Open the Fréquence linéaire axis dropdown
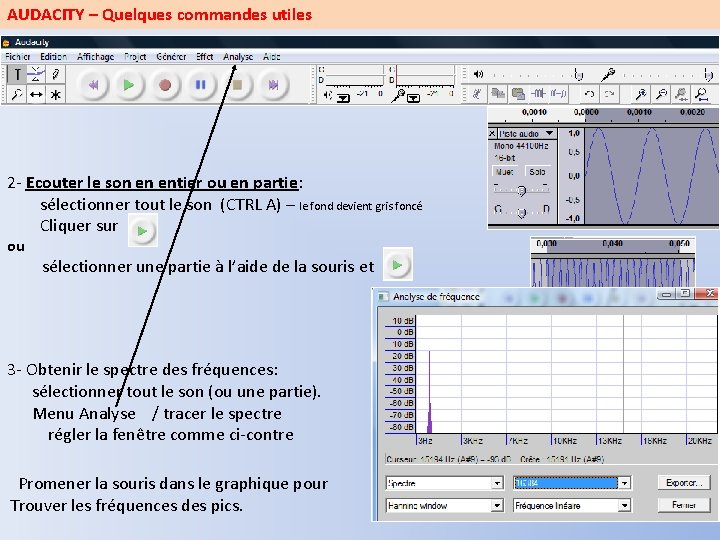The height and width of the screenshot is (540, 720). click(571, 506)
